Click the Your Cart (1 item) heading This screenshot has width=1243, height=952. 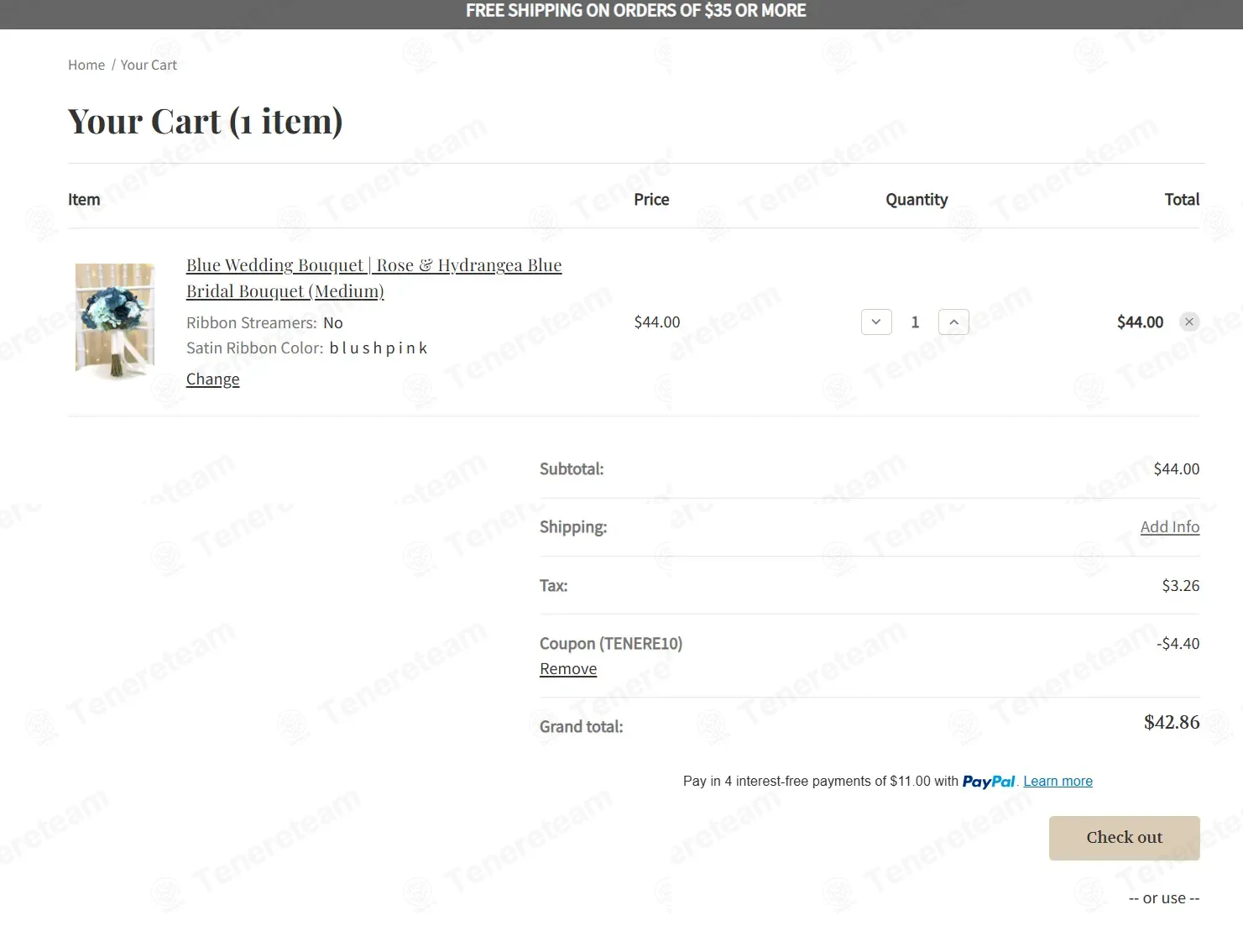coord(206,121)
